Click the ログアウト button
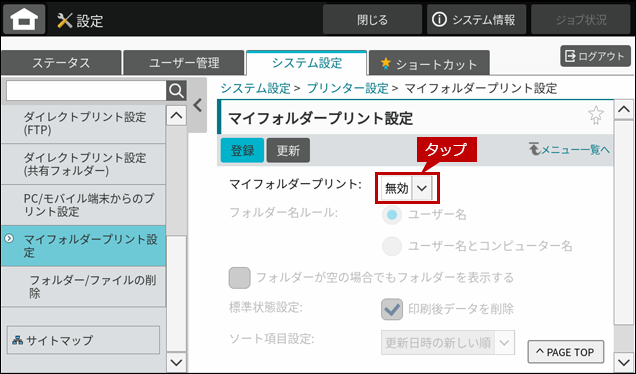Viewport: 636px width, 374px height. [x=595, y=56]
